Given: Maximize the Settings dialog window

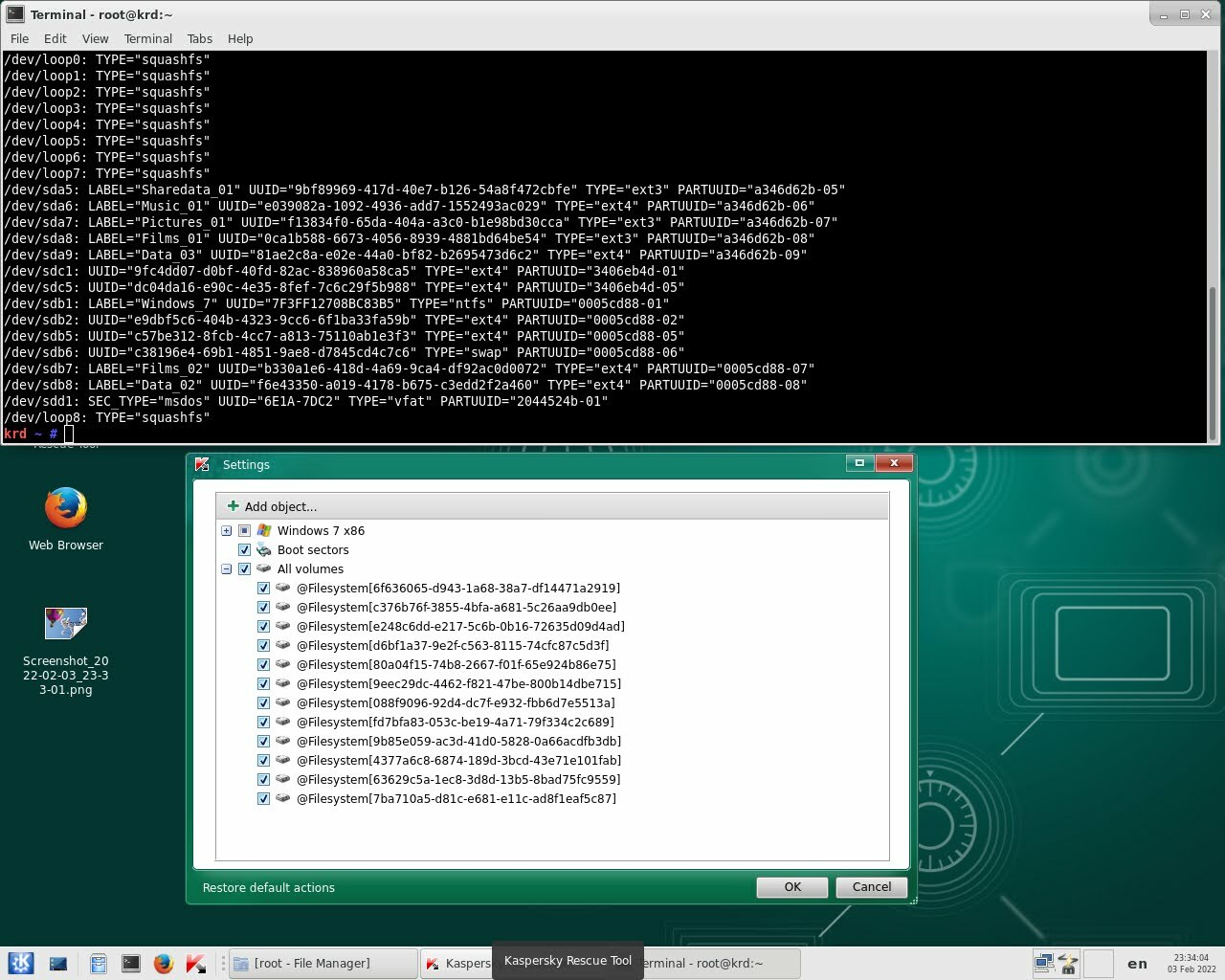Looking at the screenshot, I should click(x=859, y=463).
